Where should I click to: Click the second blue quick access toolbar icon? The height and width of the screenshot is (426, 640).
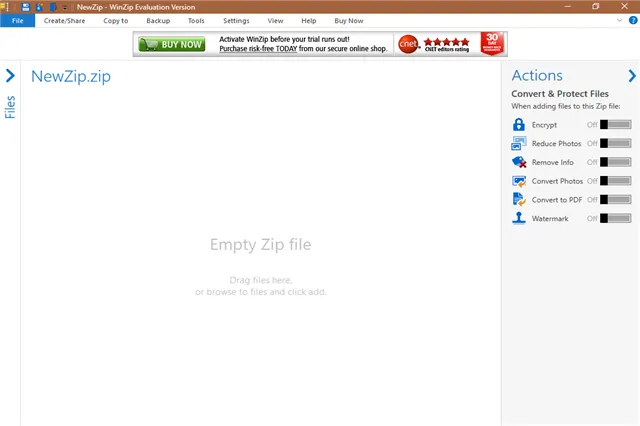[x=39, y=7]
